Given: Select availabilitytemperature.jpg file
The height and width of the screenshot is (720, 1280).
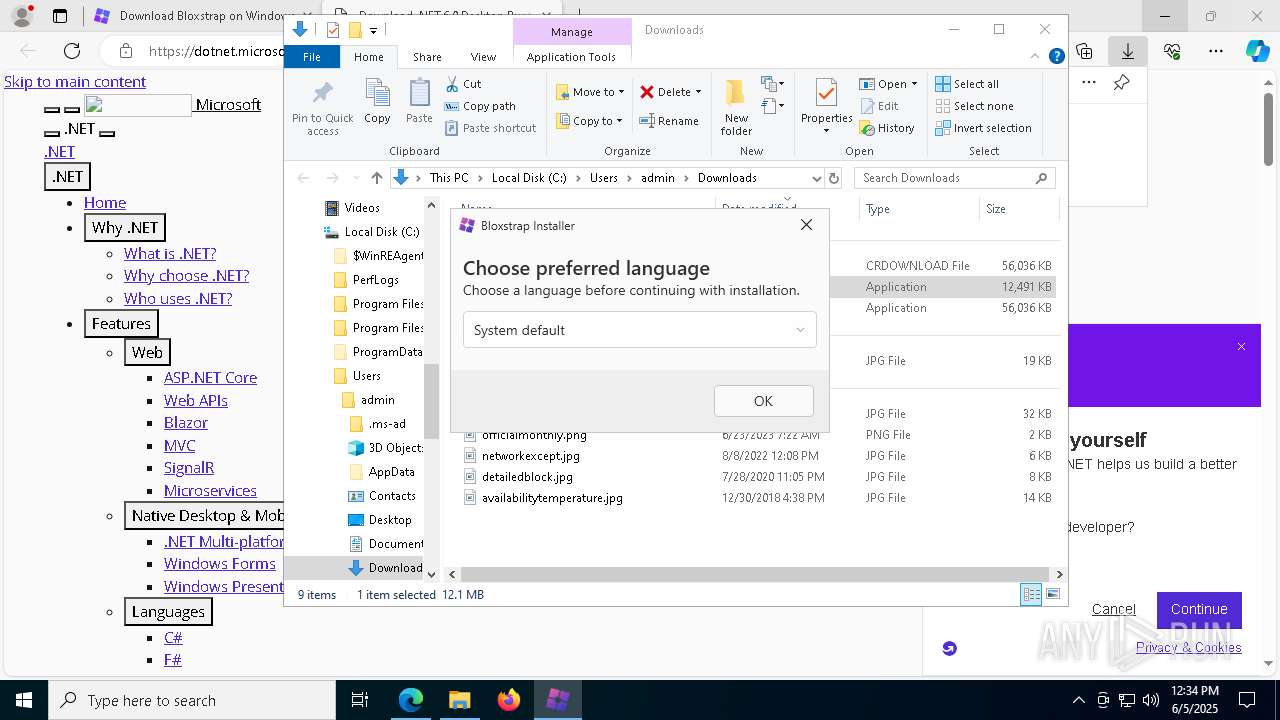Looking at the screenshot, I should click(x=552, y=498).
